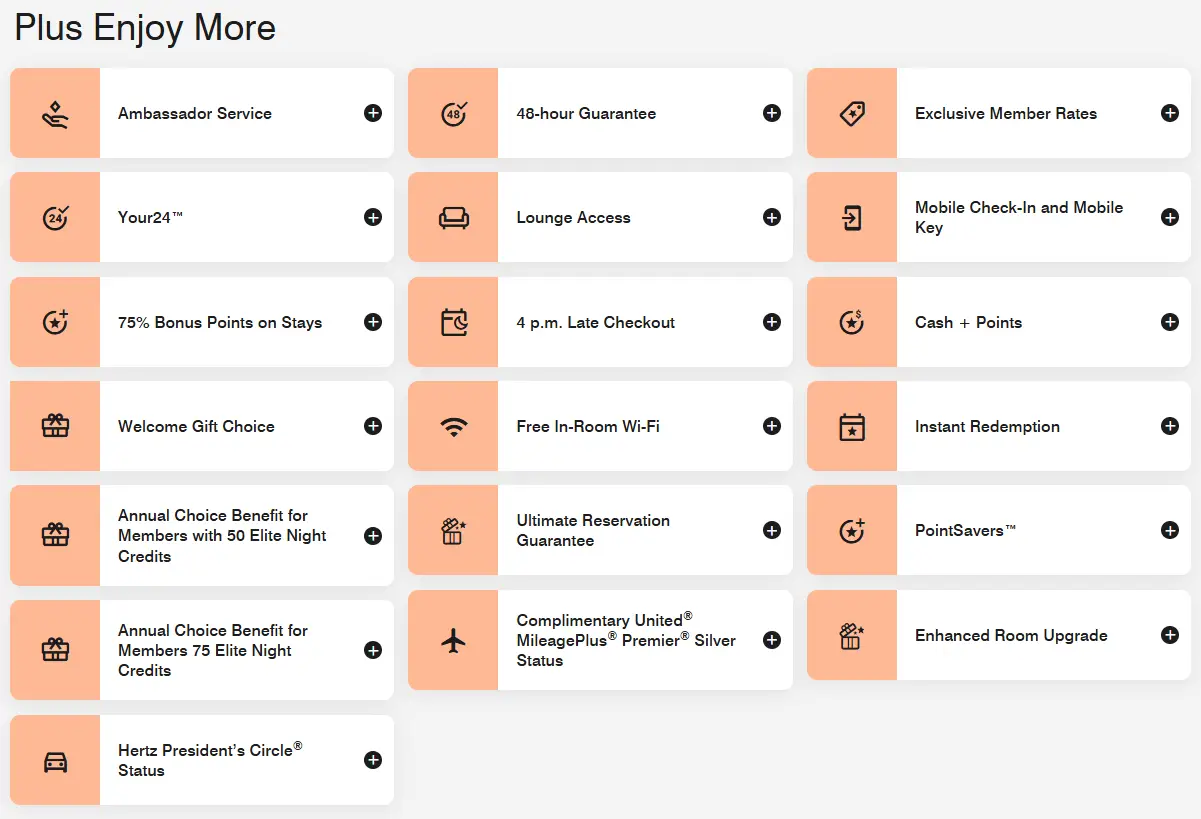Expand 75% Bonus Points on Stays plus button
Image resolution: width=1201 pixels, height=819 pixels.
(x=373, y=322)
